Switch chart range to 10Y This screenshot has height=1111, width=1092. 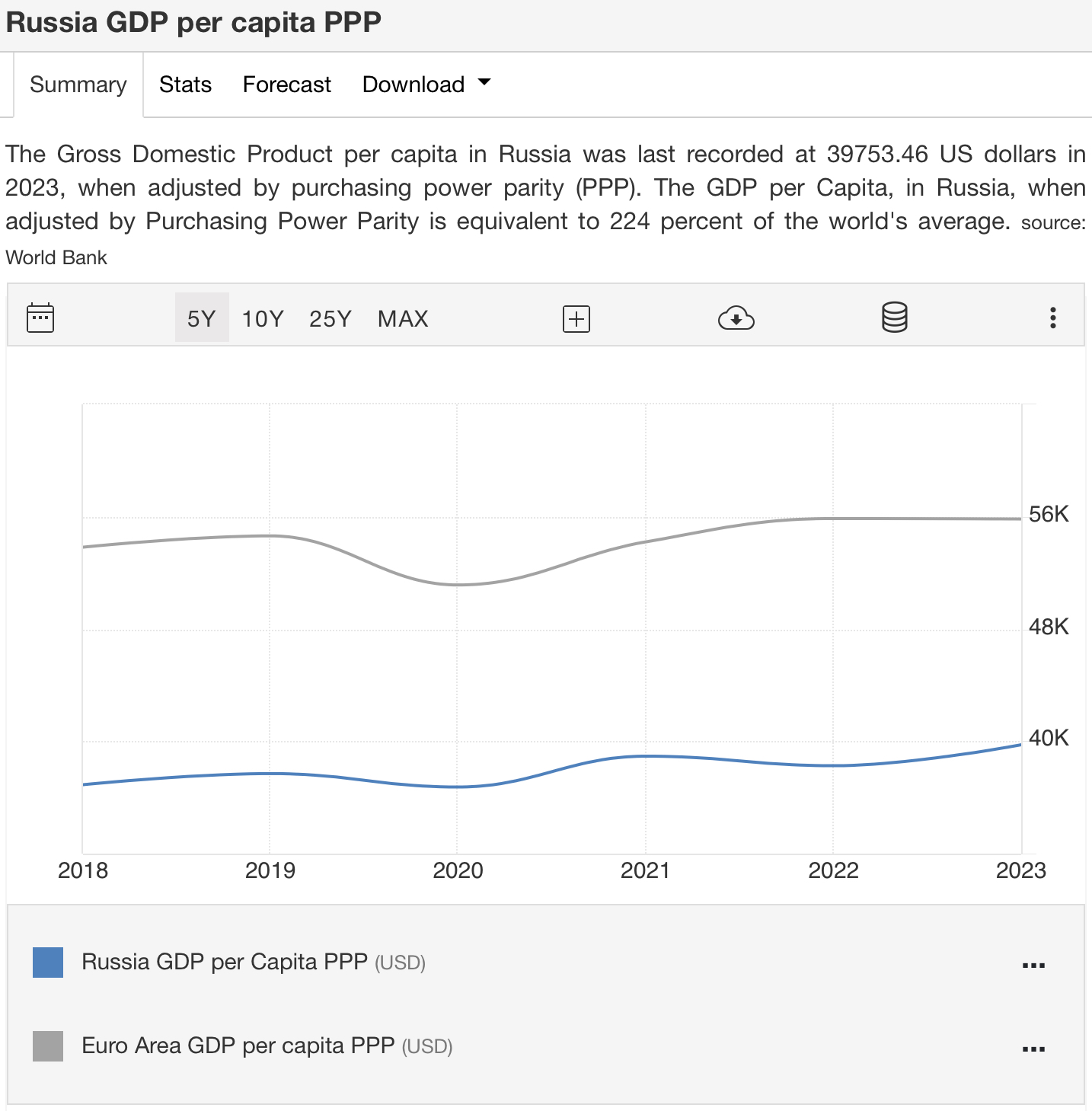pyautogui.click(x=263, y=318)
